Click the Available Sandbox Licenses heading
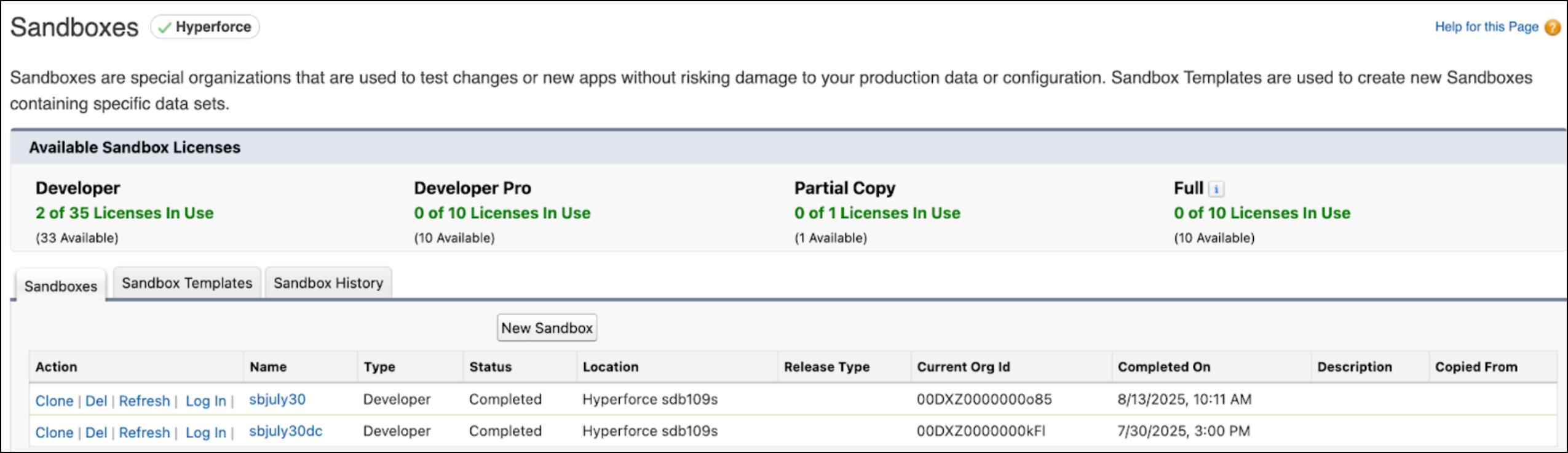This screenshot has width=1568, height=453. click(x=135, y=148)
